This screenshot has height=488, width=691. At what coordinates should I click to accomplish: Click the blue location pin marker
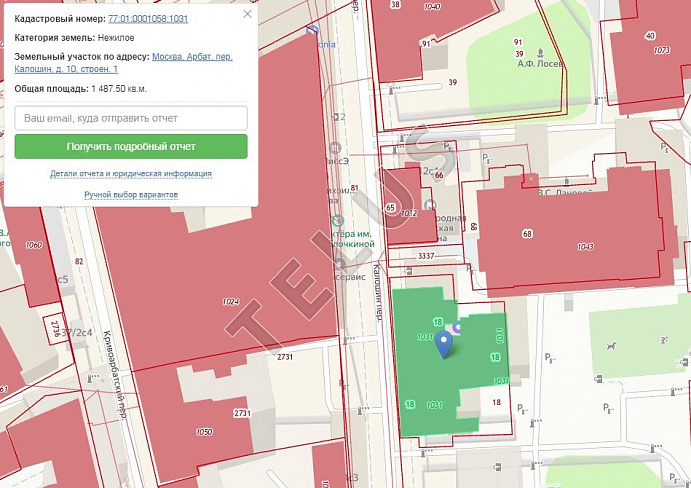pos(444,345)
